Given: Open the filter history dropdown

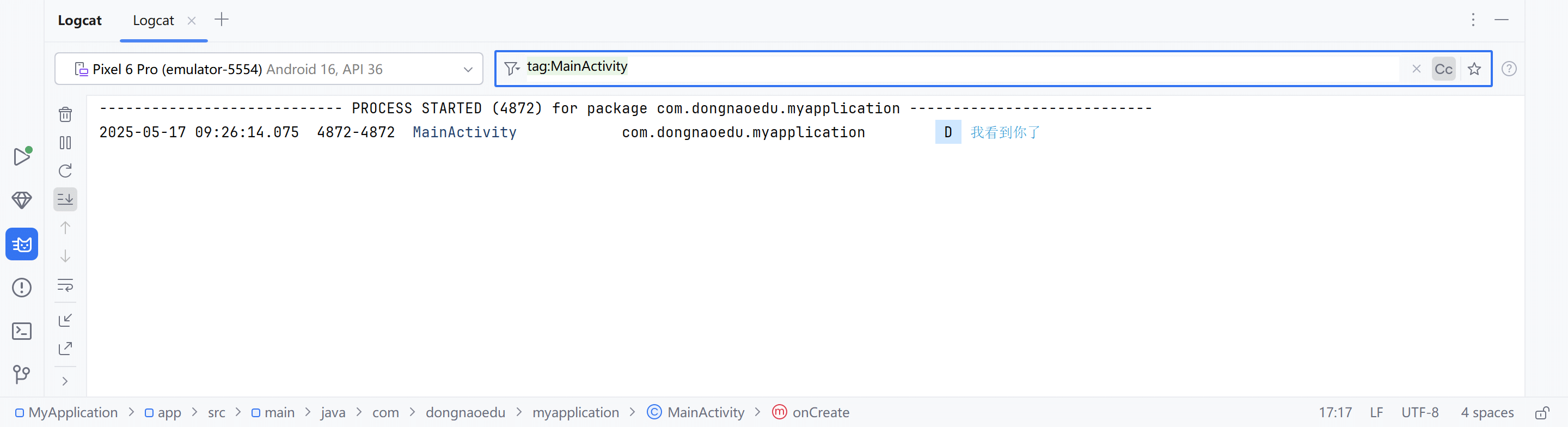Looking at the screenshot, I should [x=511, y=69].
